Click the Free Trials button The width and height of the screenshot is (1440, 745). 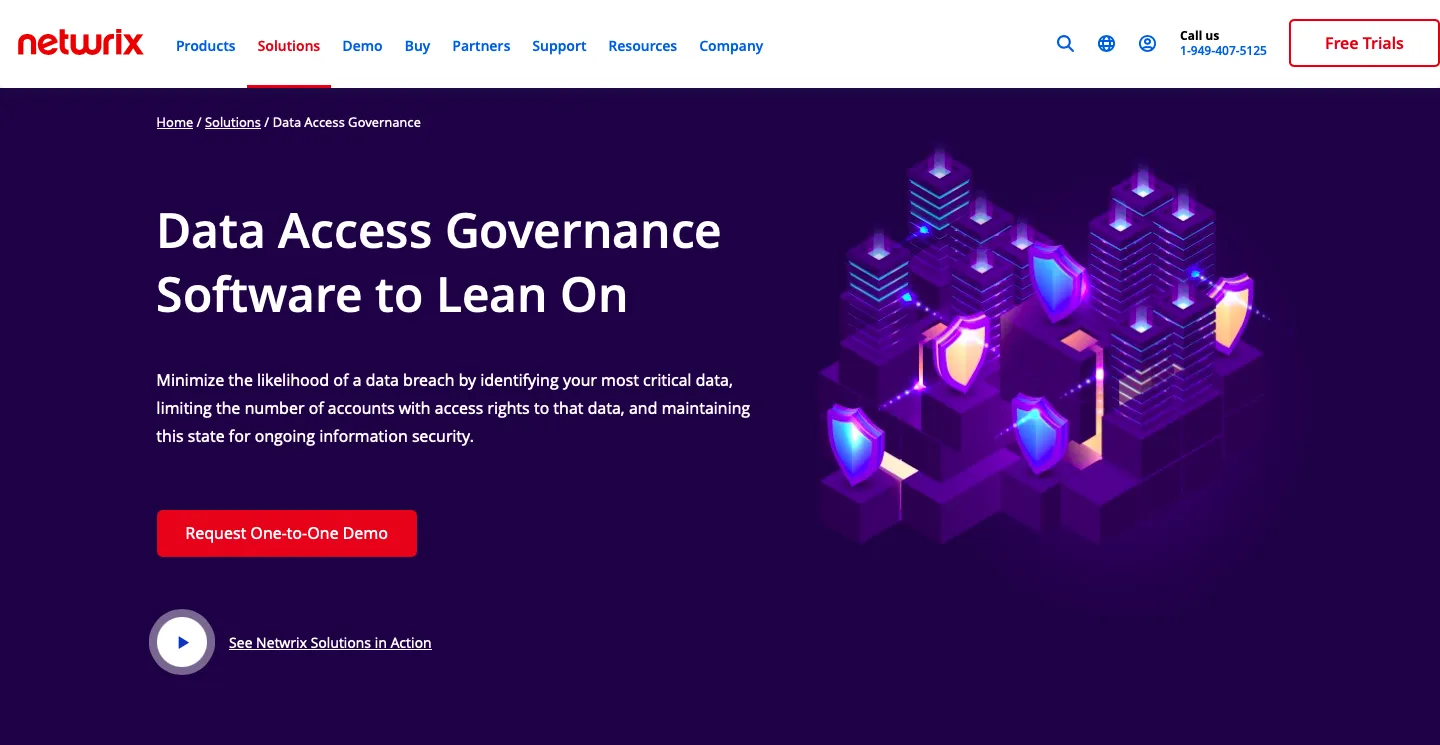point(1364,43)
